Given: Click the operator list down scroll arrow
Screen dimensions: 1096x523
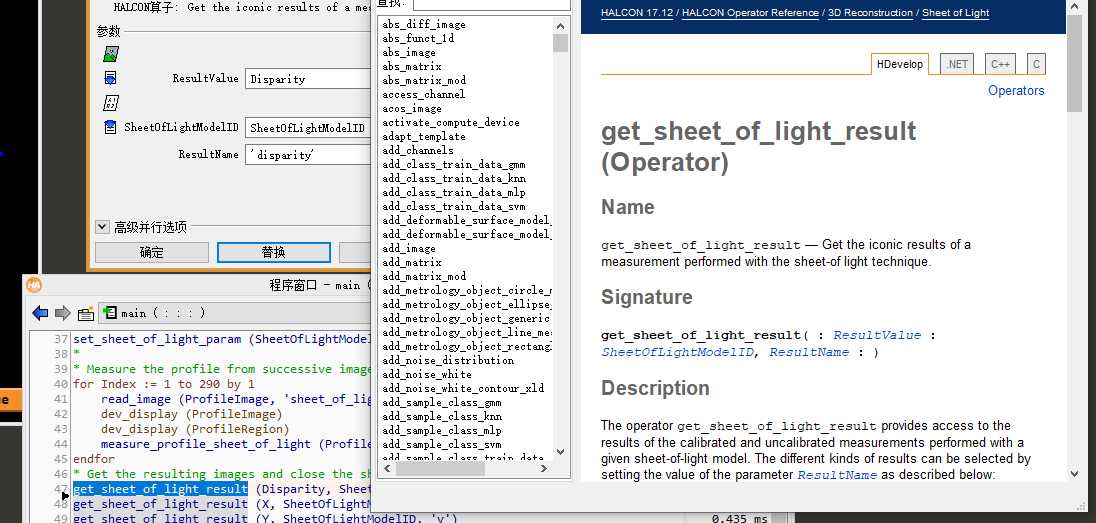Looking at the screenshot, I should tap(561, 452).
